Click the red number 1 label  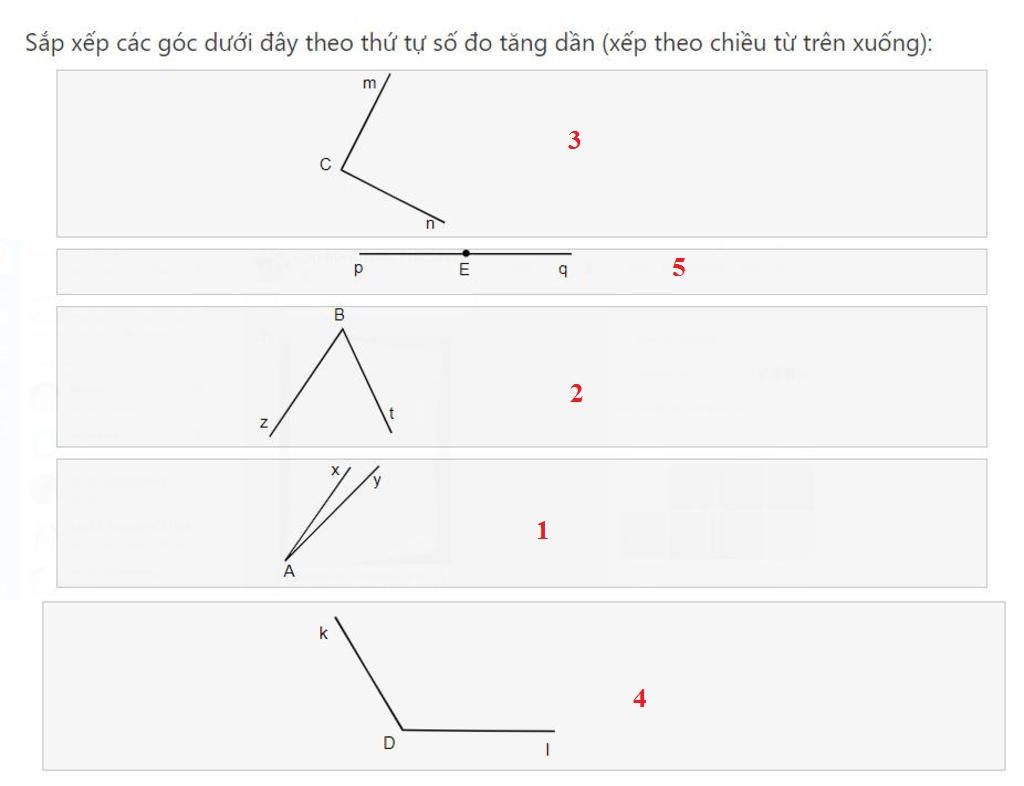click(543, 531)
